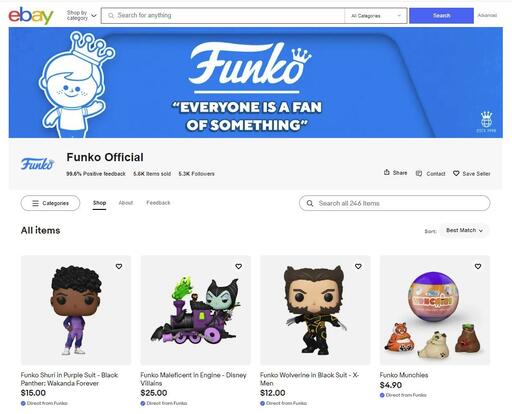
Task: Click the Share icon
Action: (387, 172)
